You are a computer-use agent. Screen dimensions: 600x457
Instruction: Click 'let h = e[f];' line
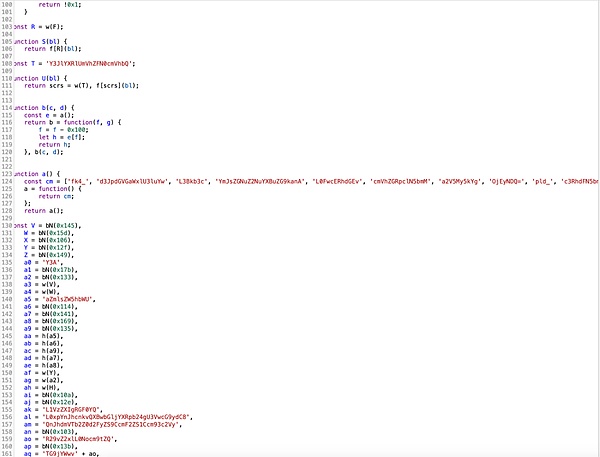[x=60, y=136]
